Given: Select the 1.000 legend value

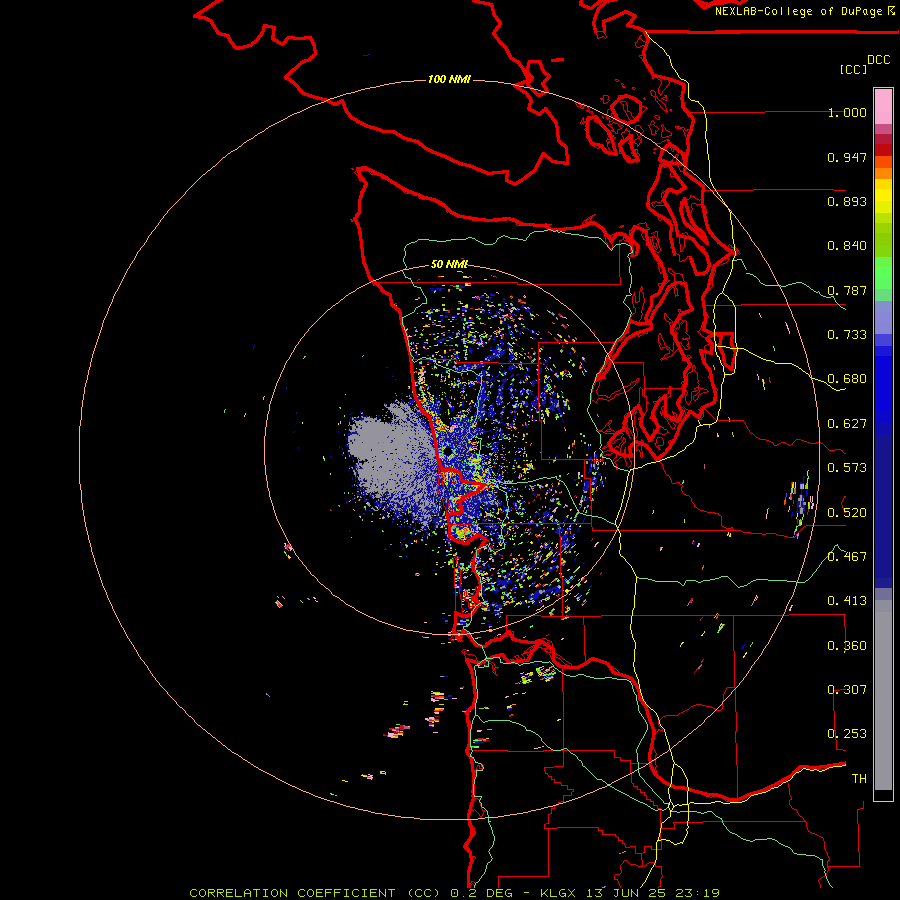Looking at the screenshot, I should click(847, 112).
